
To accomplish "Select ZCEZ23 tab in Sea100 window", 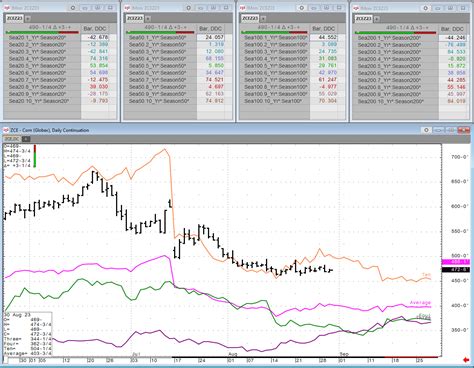I will 250,18.
